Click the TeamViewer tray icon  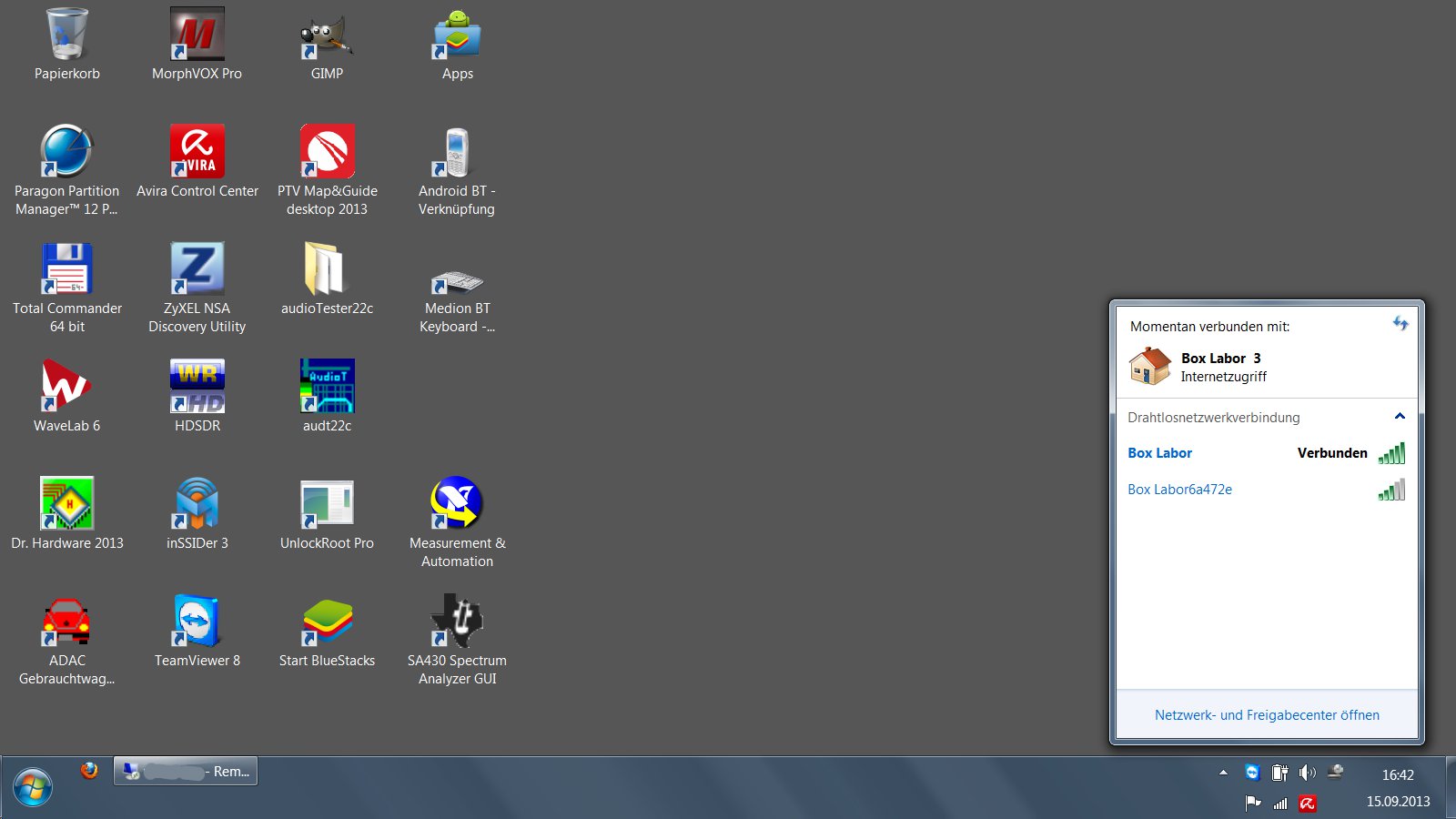(1252, 773)
